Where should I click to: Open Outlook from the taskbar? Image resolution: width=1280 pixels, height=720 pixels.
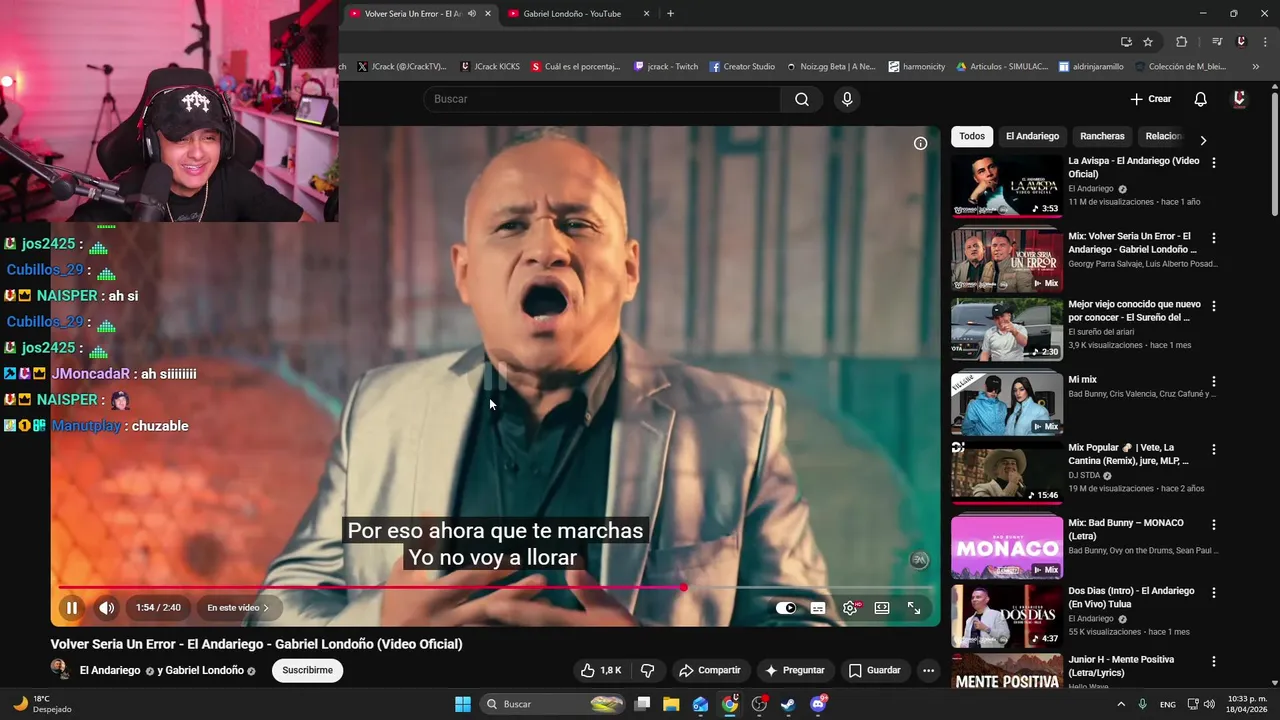pos(701,704)
